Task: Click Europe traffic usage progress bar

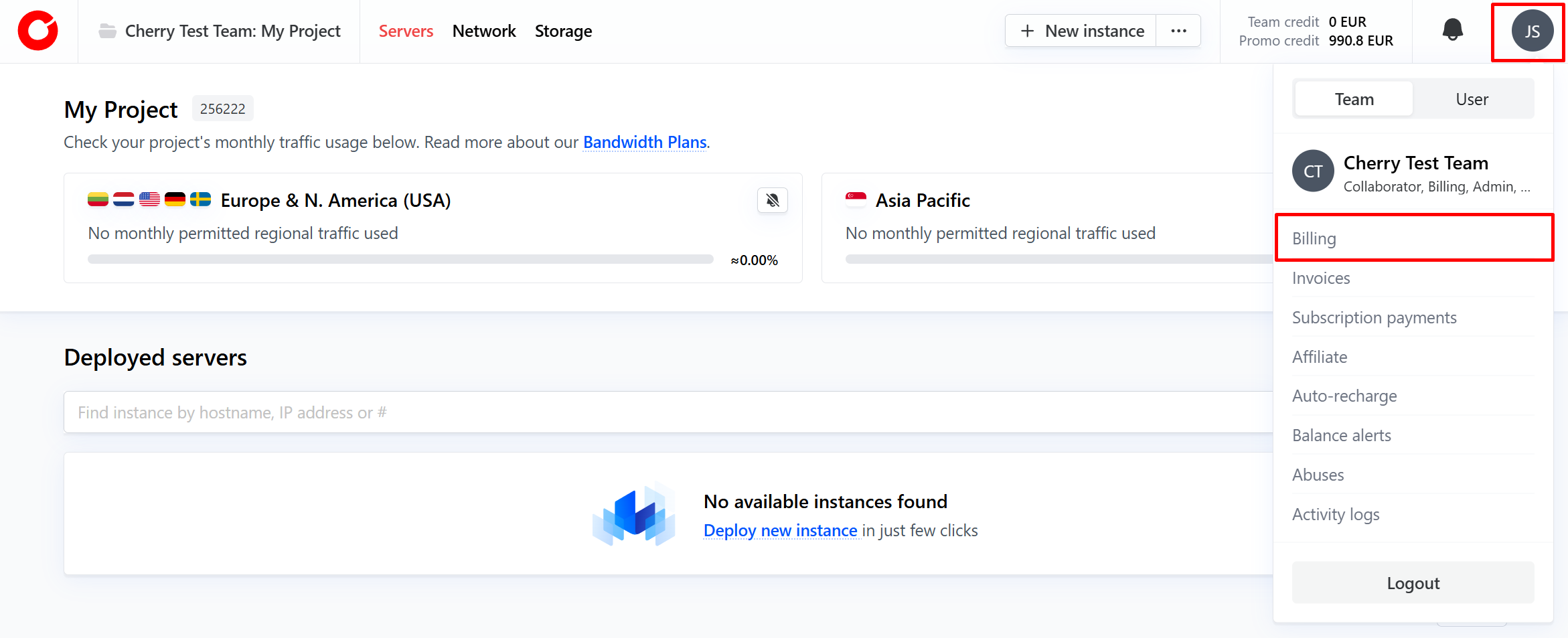Action: click(x=400, y=259)
